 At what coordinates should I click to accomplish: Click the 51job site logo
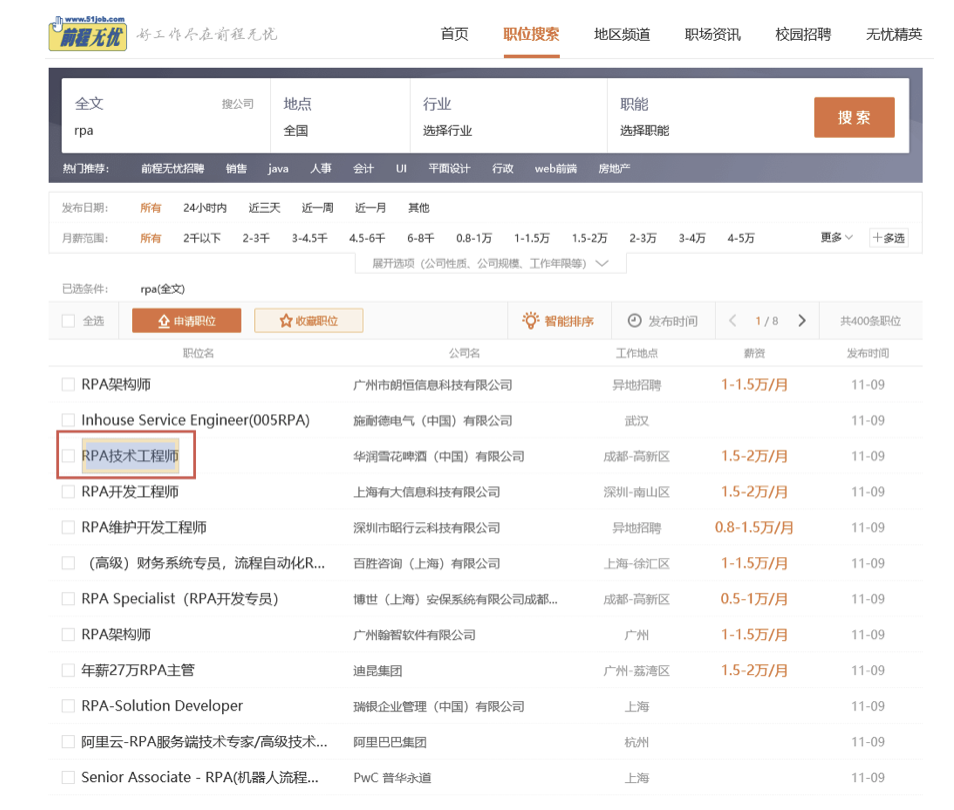tap(88, 33)
